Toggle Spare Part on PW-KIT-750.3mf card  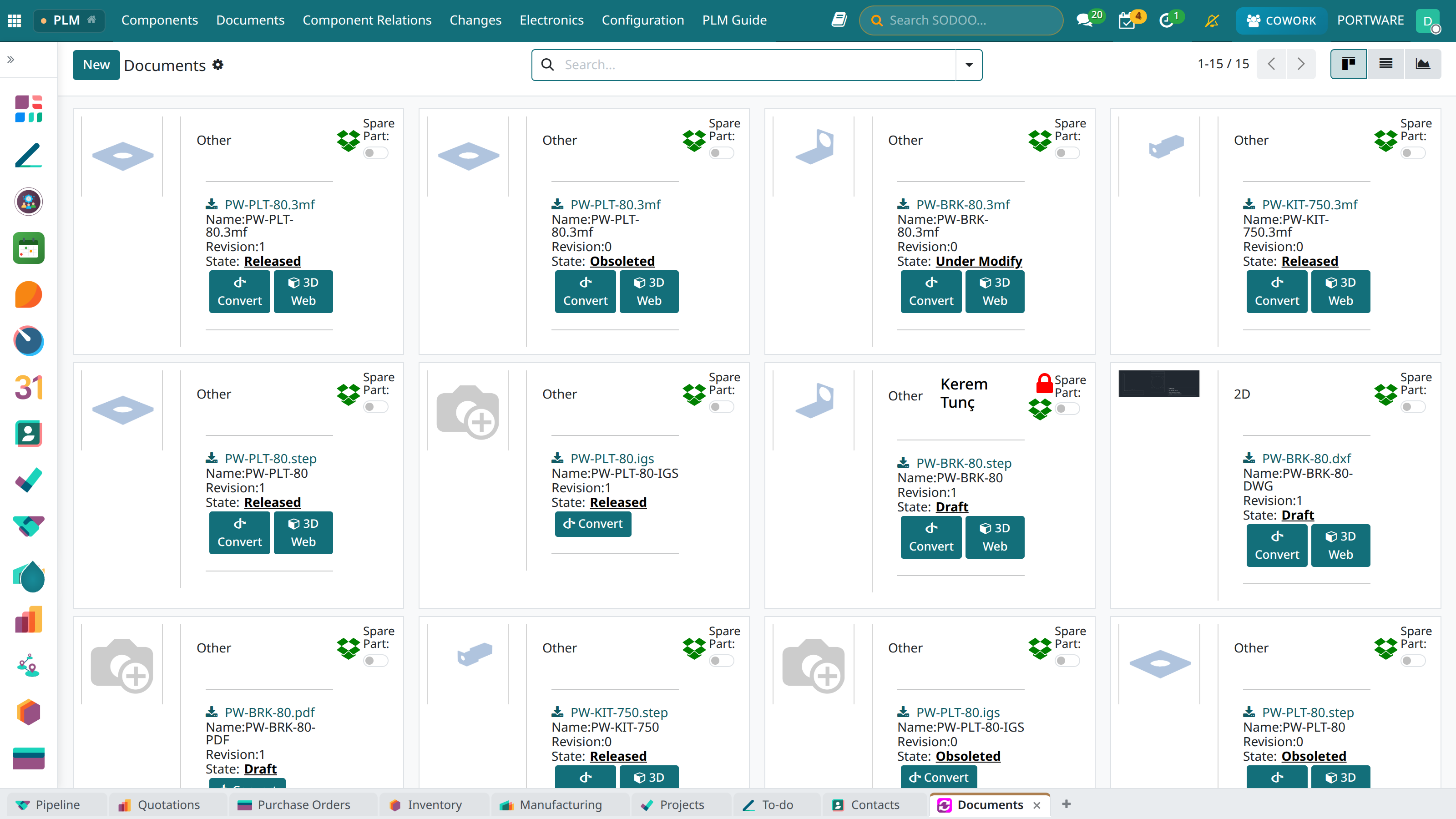tap(1413, 152)
